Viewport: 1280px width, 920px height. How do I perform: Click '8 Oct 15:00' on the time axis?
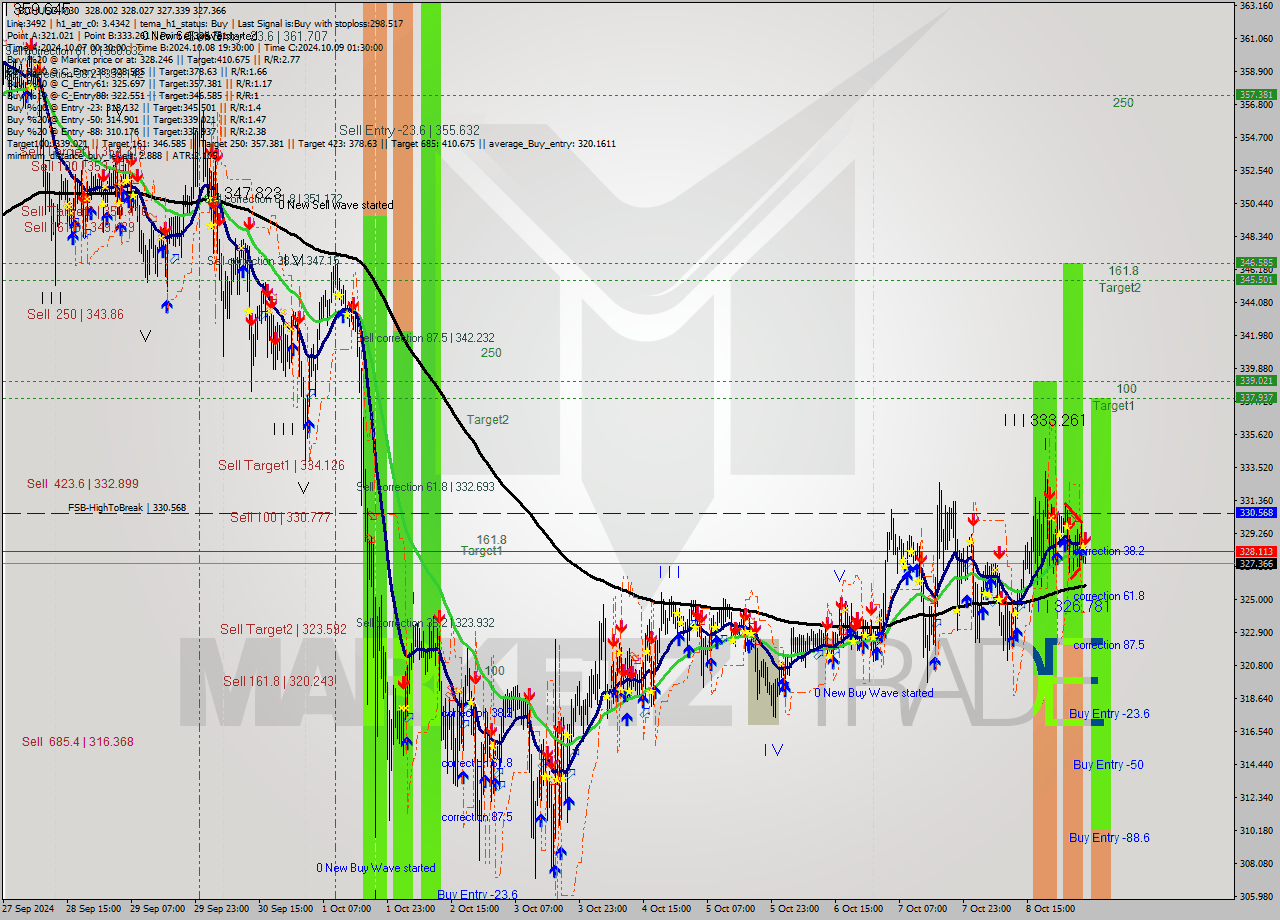click(x=1052, y=909)
